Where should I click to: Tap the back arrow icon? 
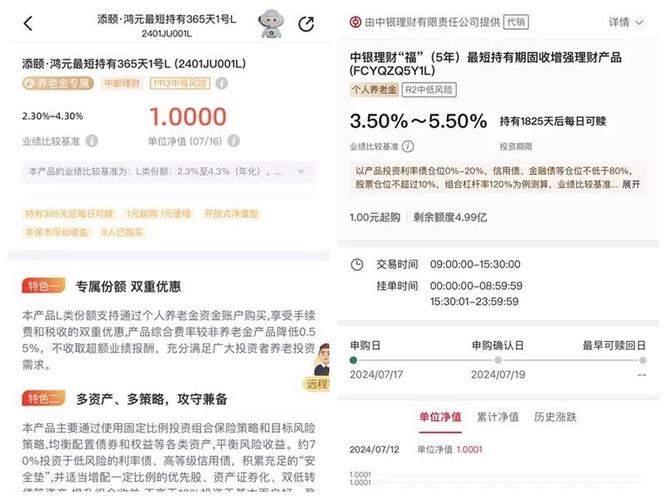pyautogui.click(x=28, y=24)
